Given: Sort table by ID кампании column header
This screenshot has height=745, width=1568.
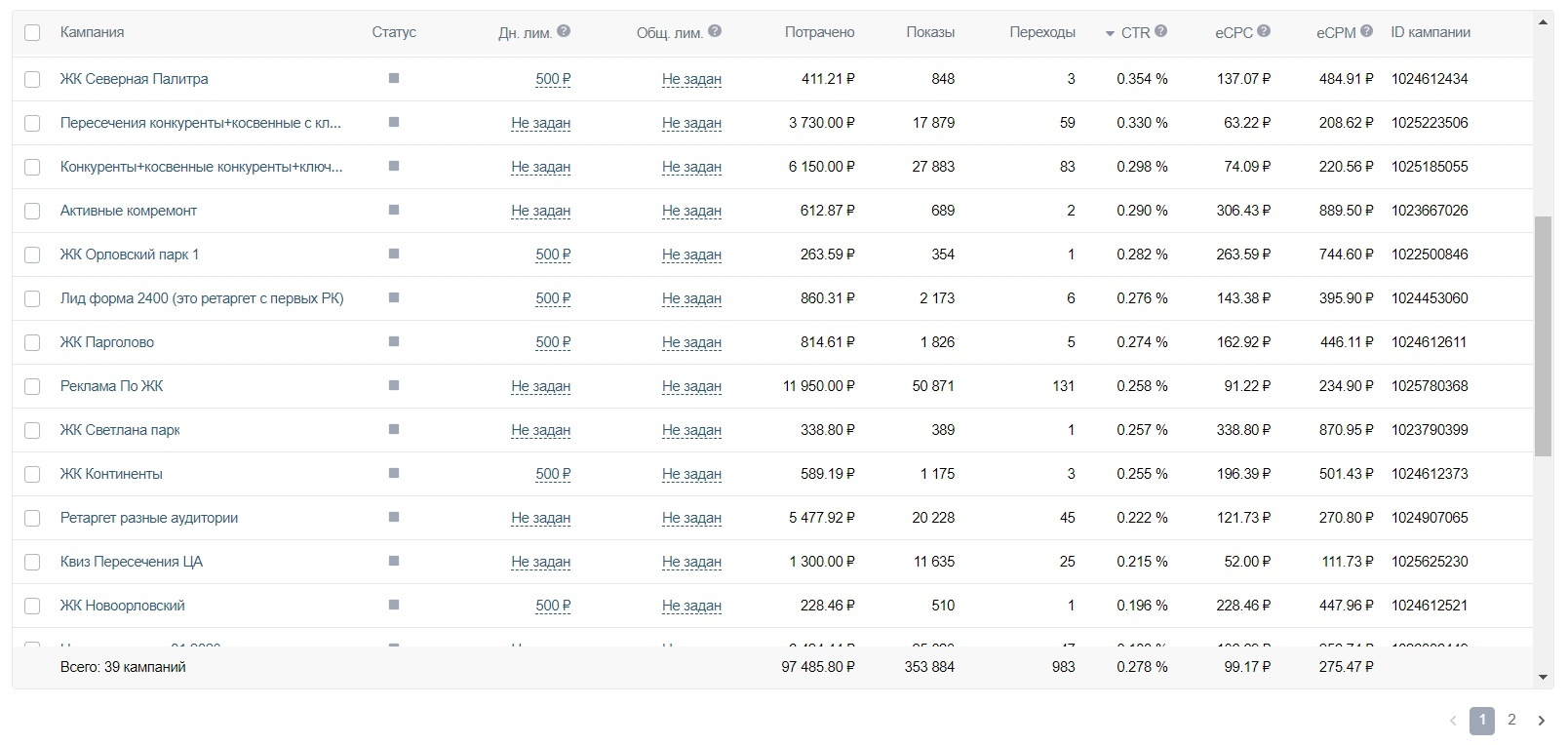Looking at the screenshot, I should [x=1431, y=32].
